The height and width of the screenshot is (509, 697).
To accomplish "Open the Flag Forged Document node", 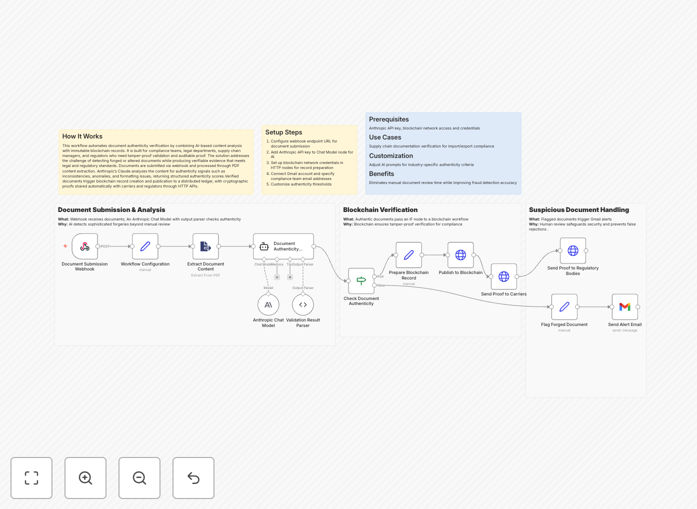I will [564, 307].
